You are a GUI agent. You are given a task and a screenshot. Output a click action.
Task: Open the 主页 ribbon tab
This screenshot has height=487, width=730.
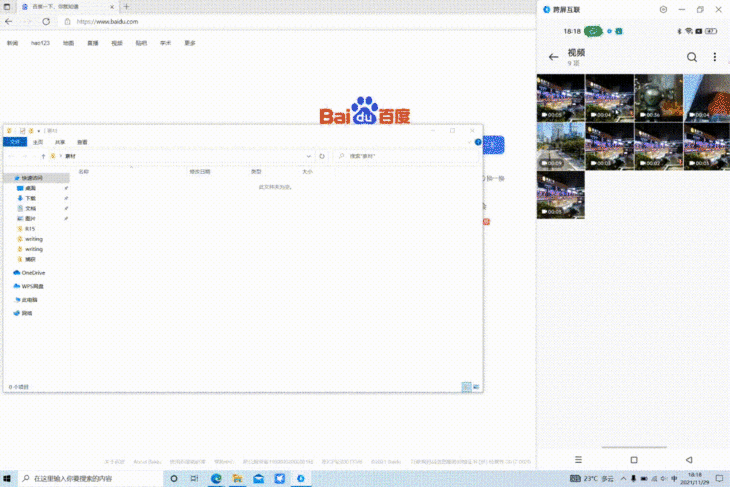pos(38,142)
